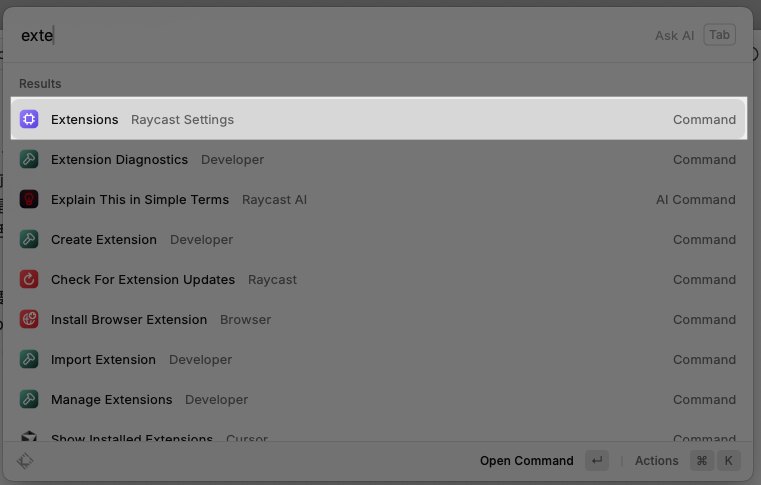The height and width of the screenshot is (485, 761).
Task: Click the Ask AI label
Action: pos(675,35)
